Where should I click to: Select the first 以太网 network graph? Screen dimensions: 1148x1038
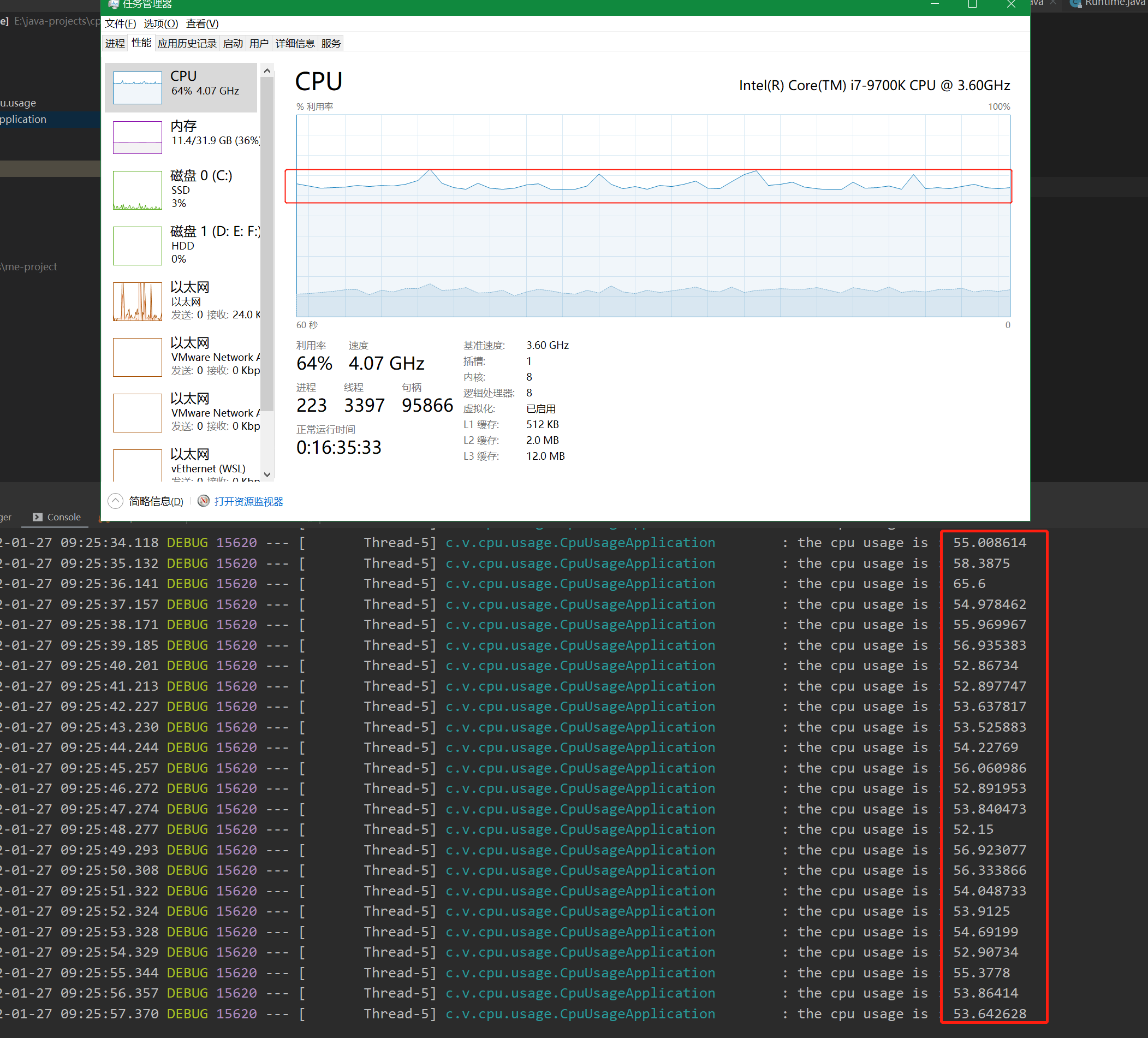pyautogui.click(x=136, y=301)
